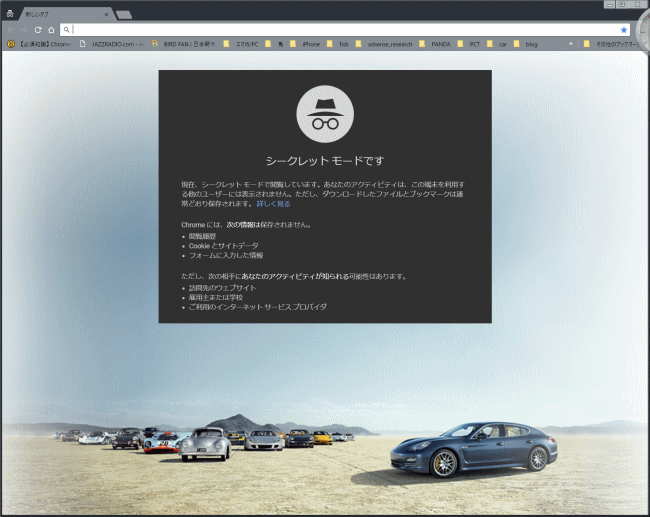This screenshot has width=650, height=517.
Task: Click the '雇用主または学校' list item
Action: pyautogui.click(x=216, y=297)
